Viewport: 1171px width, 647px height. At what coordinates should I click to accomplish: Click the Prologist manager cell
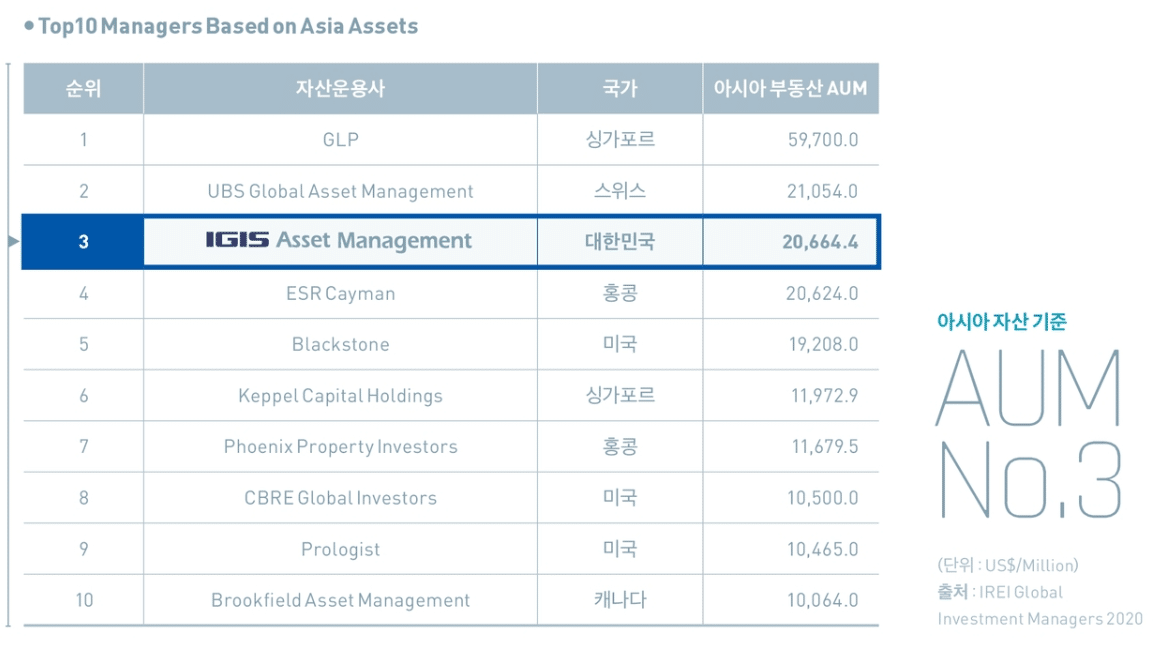340,549
